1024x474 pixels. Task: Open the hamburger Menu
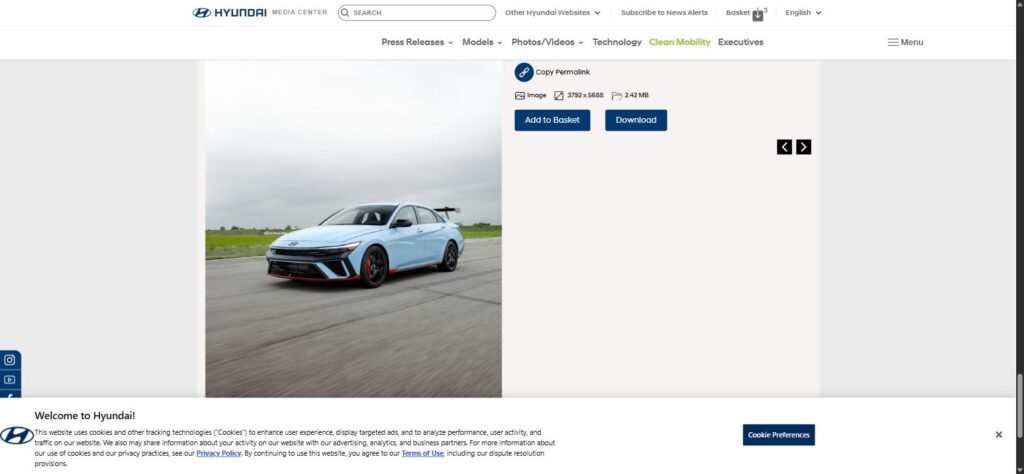coord(905,42)
